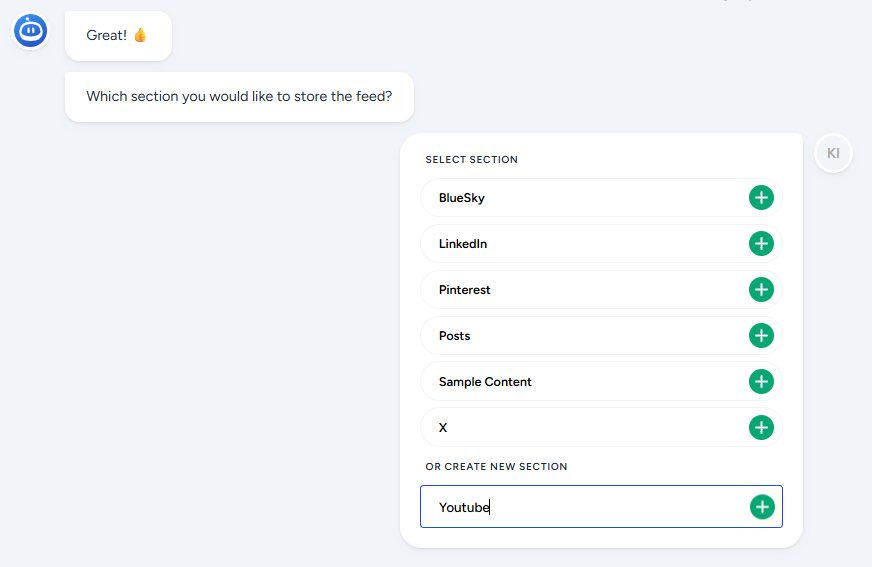Click the green plus icon for BlueSky

[761, 198]
